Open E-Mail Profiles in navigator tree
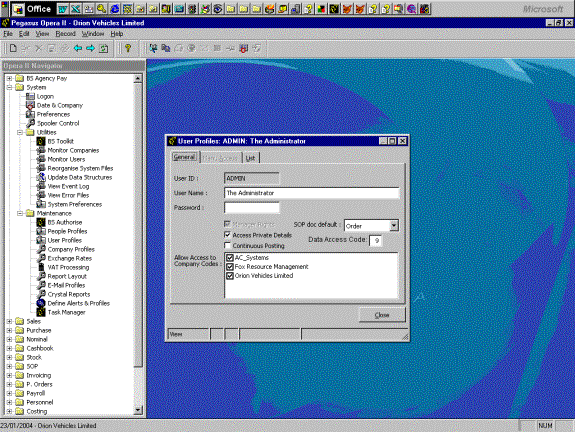This screenshot has width=575, height=432. click(66, 285)
